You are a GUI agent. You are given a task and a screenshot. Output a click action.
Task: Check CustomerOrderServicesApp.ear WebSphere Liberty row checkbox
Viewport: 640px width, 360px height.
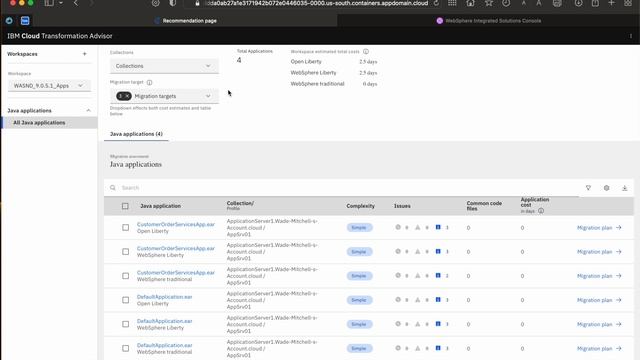point(125,251)
